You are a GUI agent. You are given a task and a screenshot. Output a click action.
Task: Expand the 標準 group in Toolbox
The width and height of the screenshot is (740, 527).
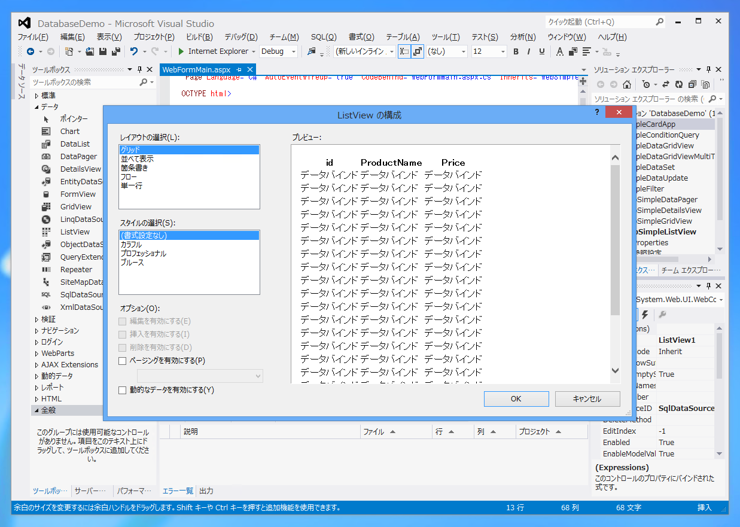[37, 95]
